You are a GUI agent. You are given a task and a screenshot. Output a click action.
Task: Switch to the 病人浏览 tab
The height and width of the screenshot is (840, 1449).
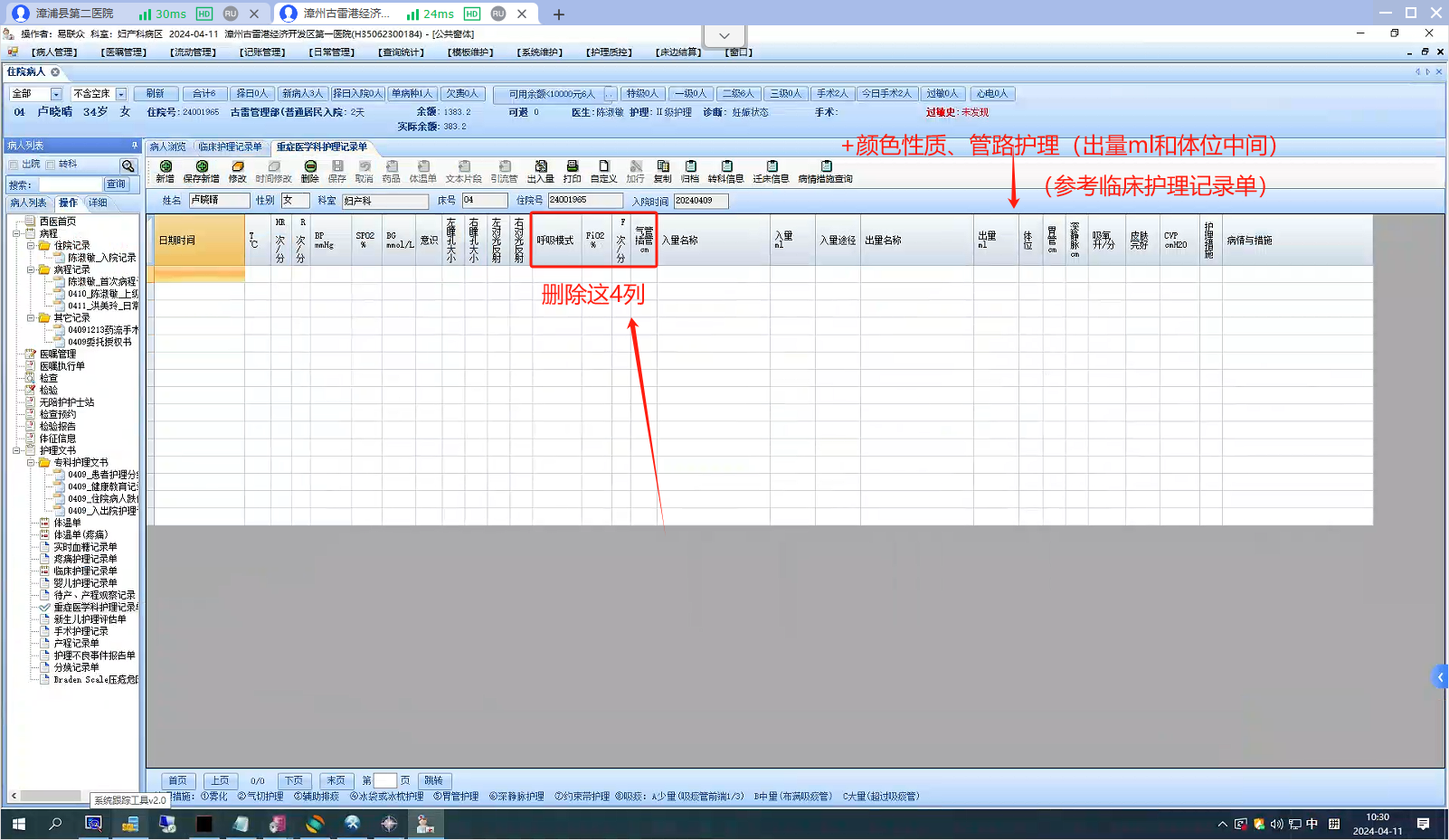pos(168,146)
